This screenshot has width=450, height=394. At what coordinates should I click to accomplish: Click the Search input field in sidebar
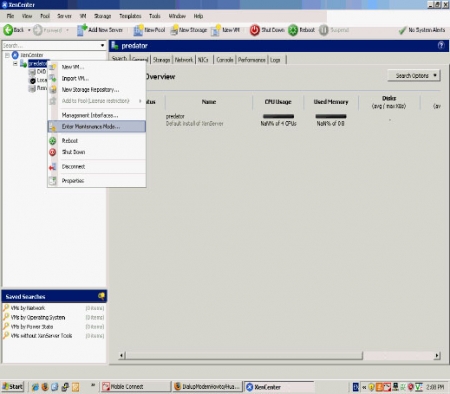coord(51,45)
